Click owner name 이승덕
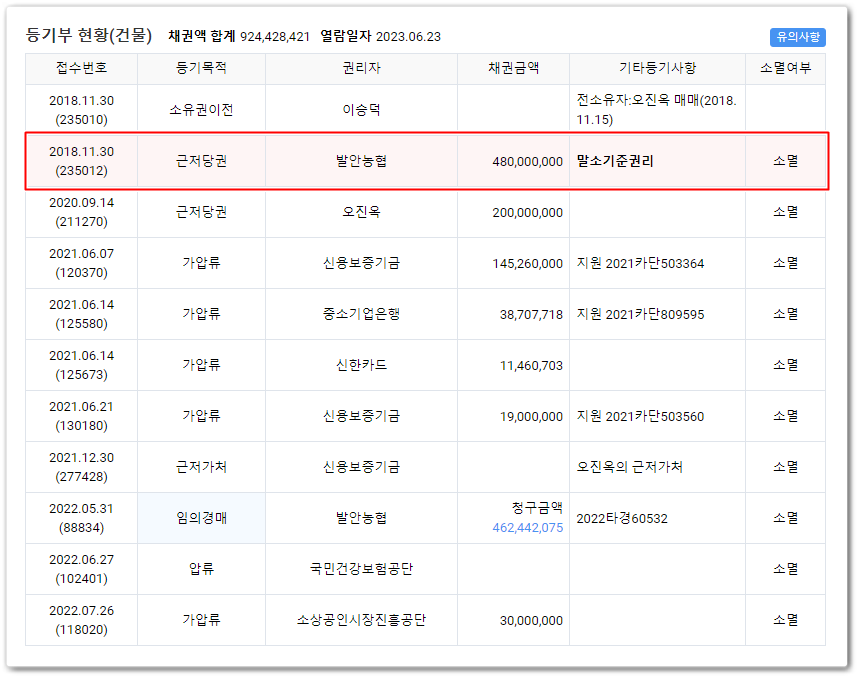Image resolution: width=860 pixels, height=679 pixels. [x=361, y=110]
